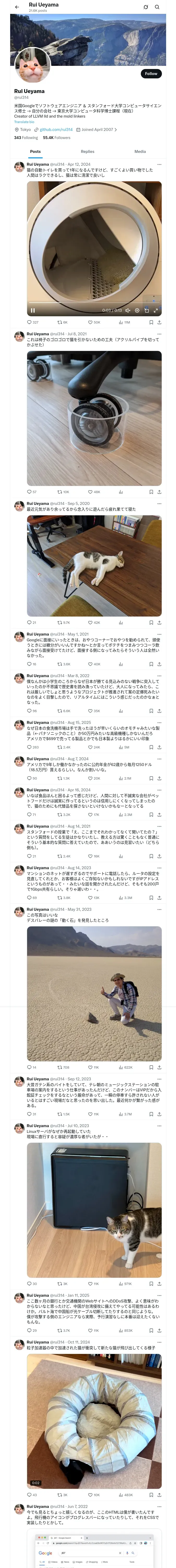This screenshot has height=1568, width=176.
Task: Enter fullscreen on the cat toilet video
Action: [155, 310]
